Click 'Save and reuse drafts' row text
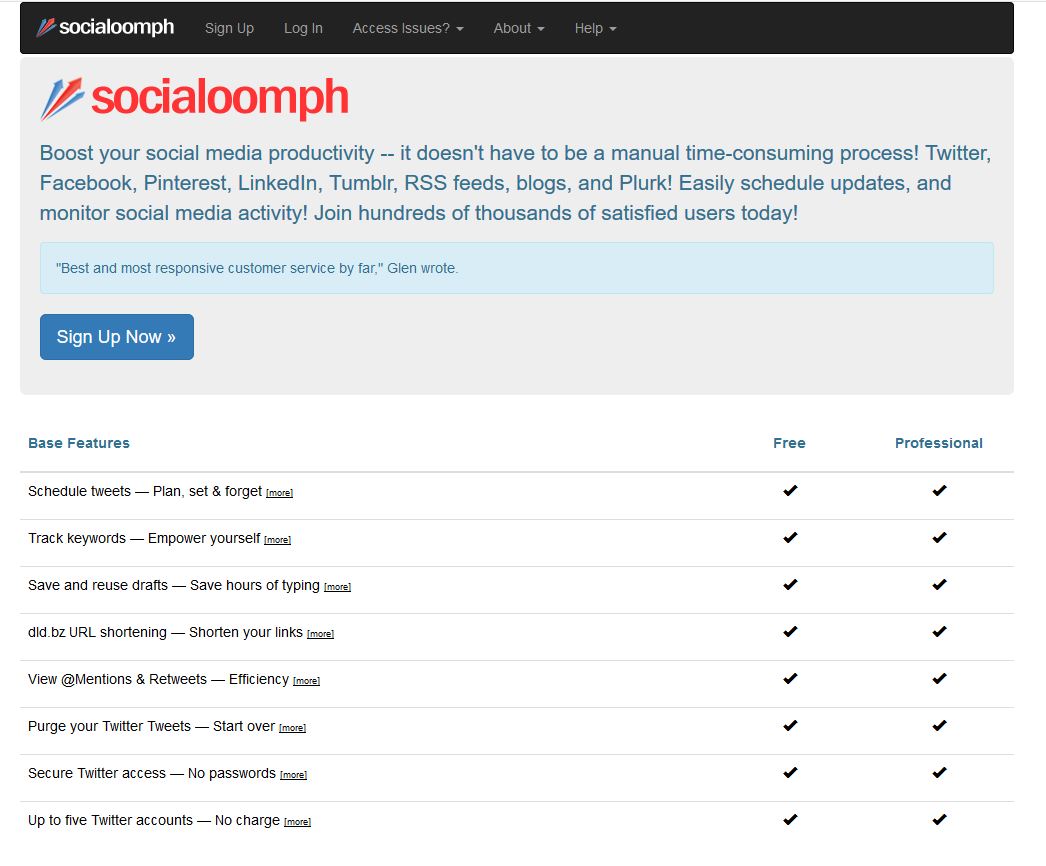 [x=174, y=585]
